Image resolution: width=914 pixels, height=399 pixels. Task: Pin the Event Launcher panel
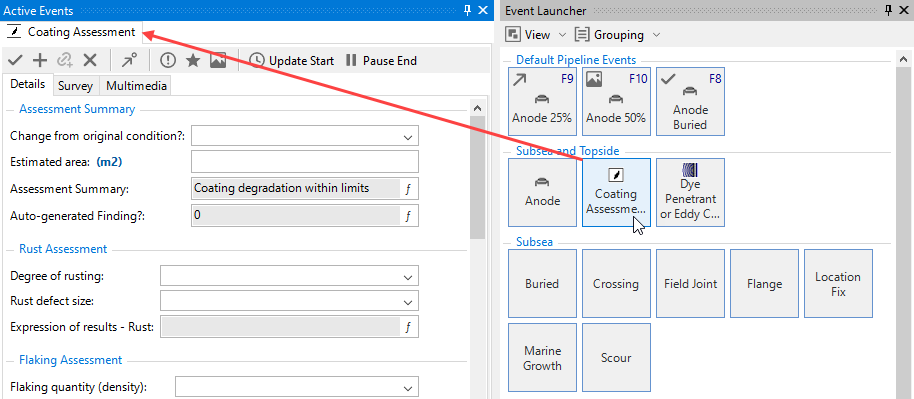tap(888, 10)
